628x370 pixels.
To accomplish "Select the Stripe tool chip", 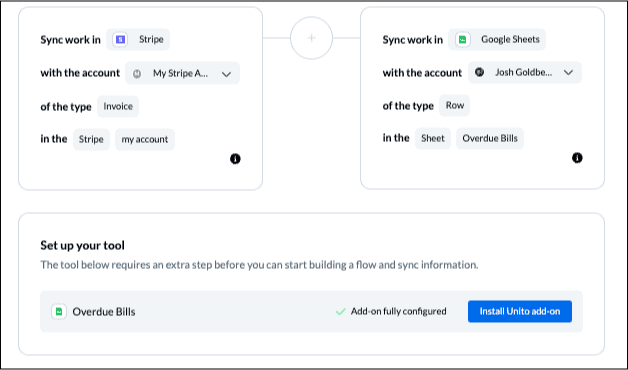I will (x=138, y=39).
